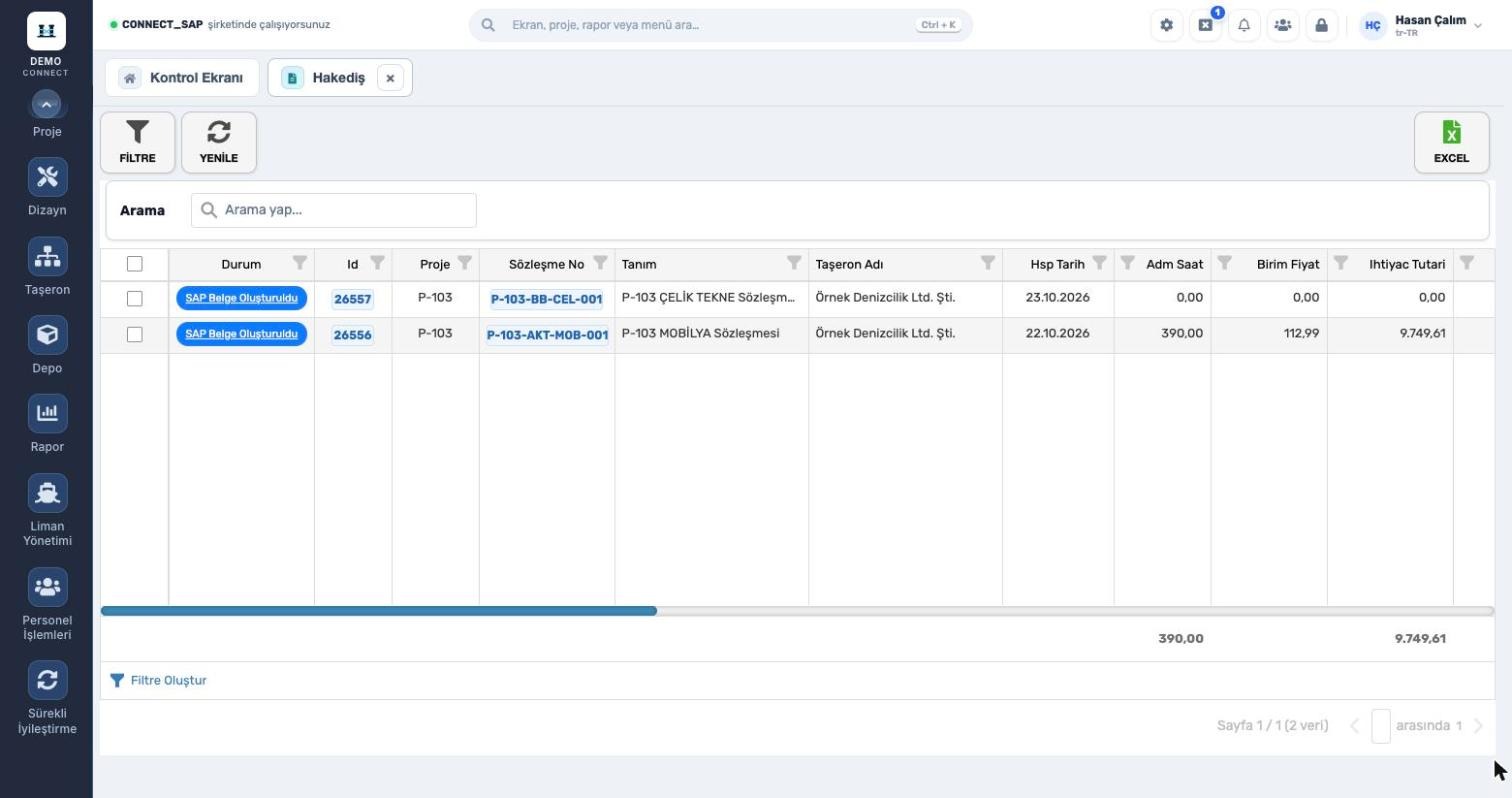Export the table with EXCEL button
1512x798 pixels.
1451,142
